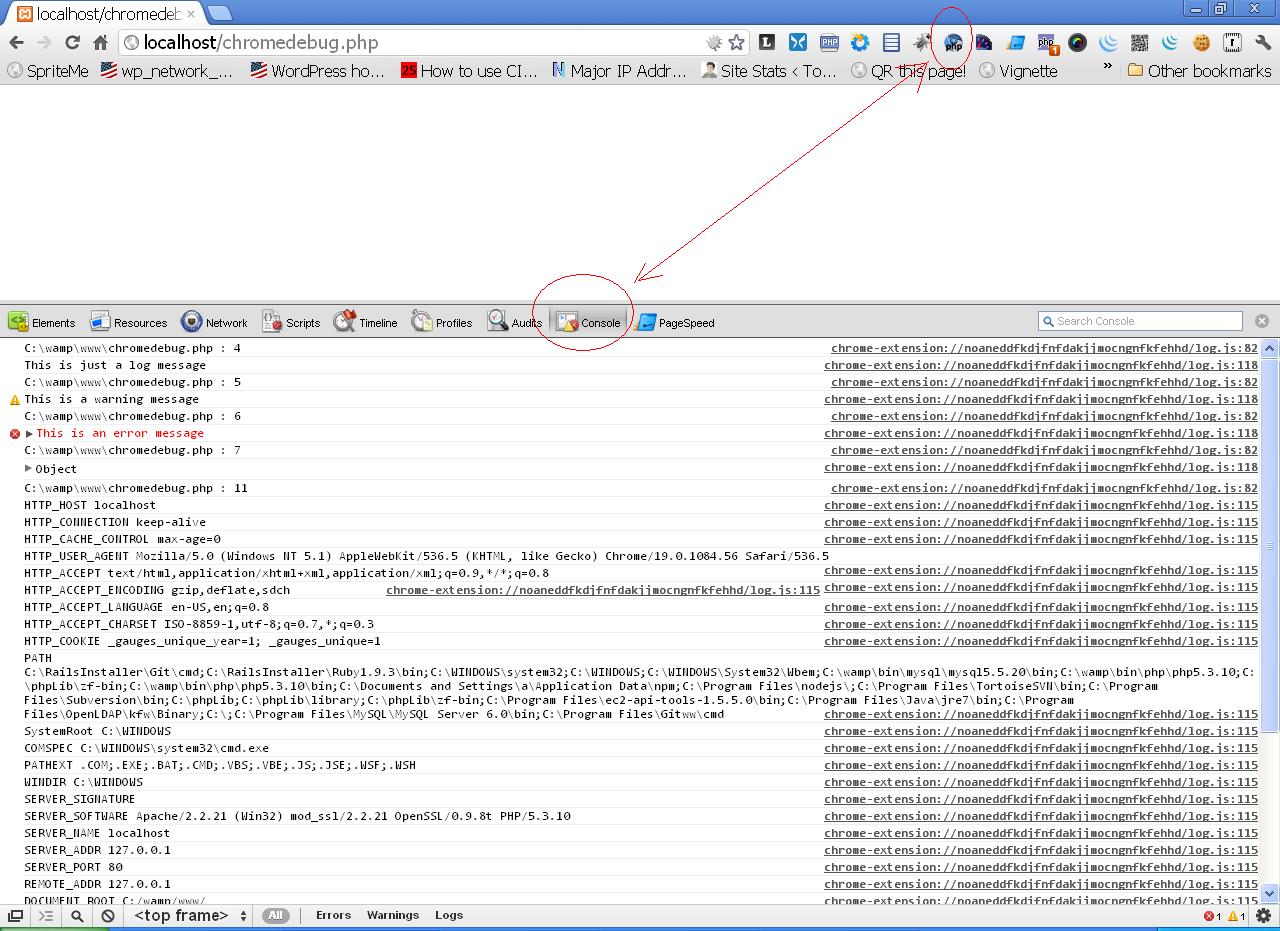This screenshot has width=1280, height=931.
Task: Bookmark this page with the star icon
Action: (737, 42)
